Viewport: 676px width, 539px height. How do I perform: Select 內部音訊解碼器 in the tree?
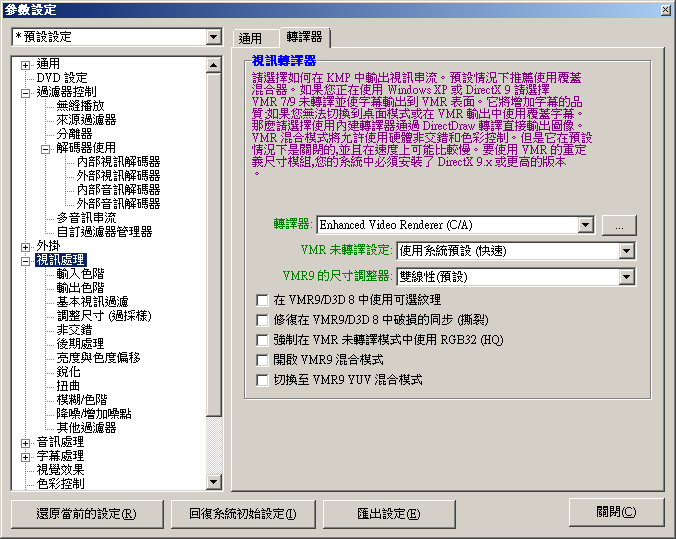point(119,189)
